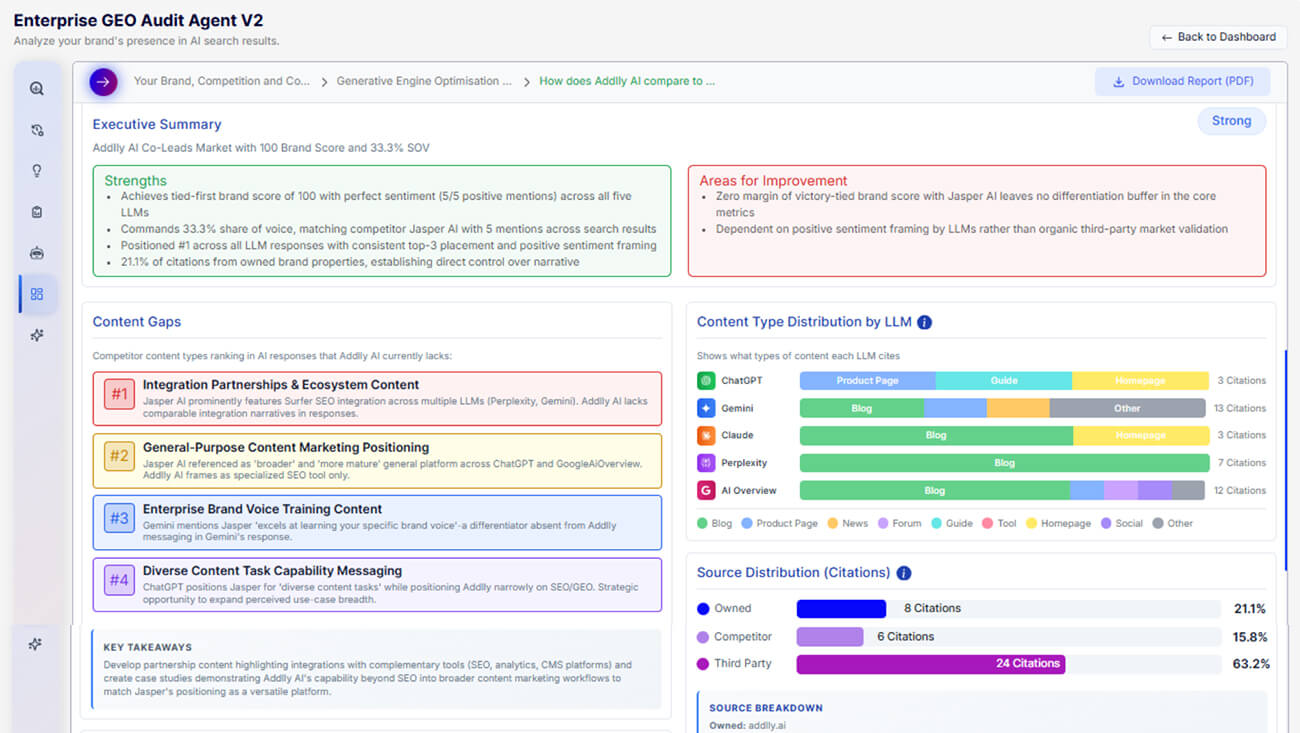Click ChatGPT Homepage bar segment
This screenshot has width=1300, height=733.
click(1140, 381)
